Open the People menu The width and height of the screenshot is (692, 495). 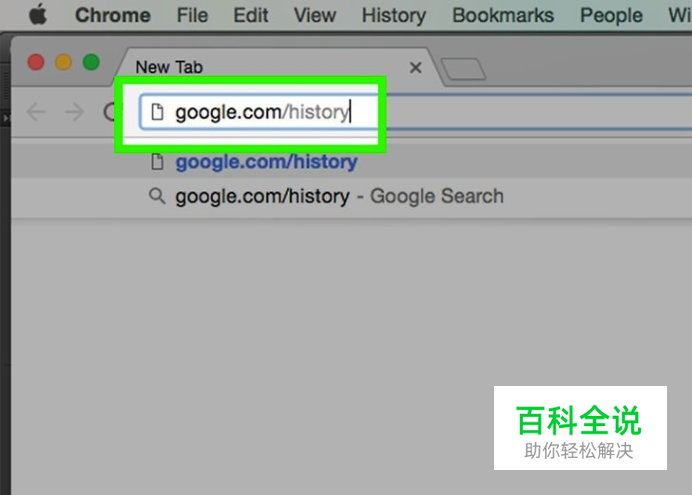tap(611, 16)
